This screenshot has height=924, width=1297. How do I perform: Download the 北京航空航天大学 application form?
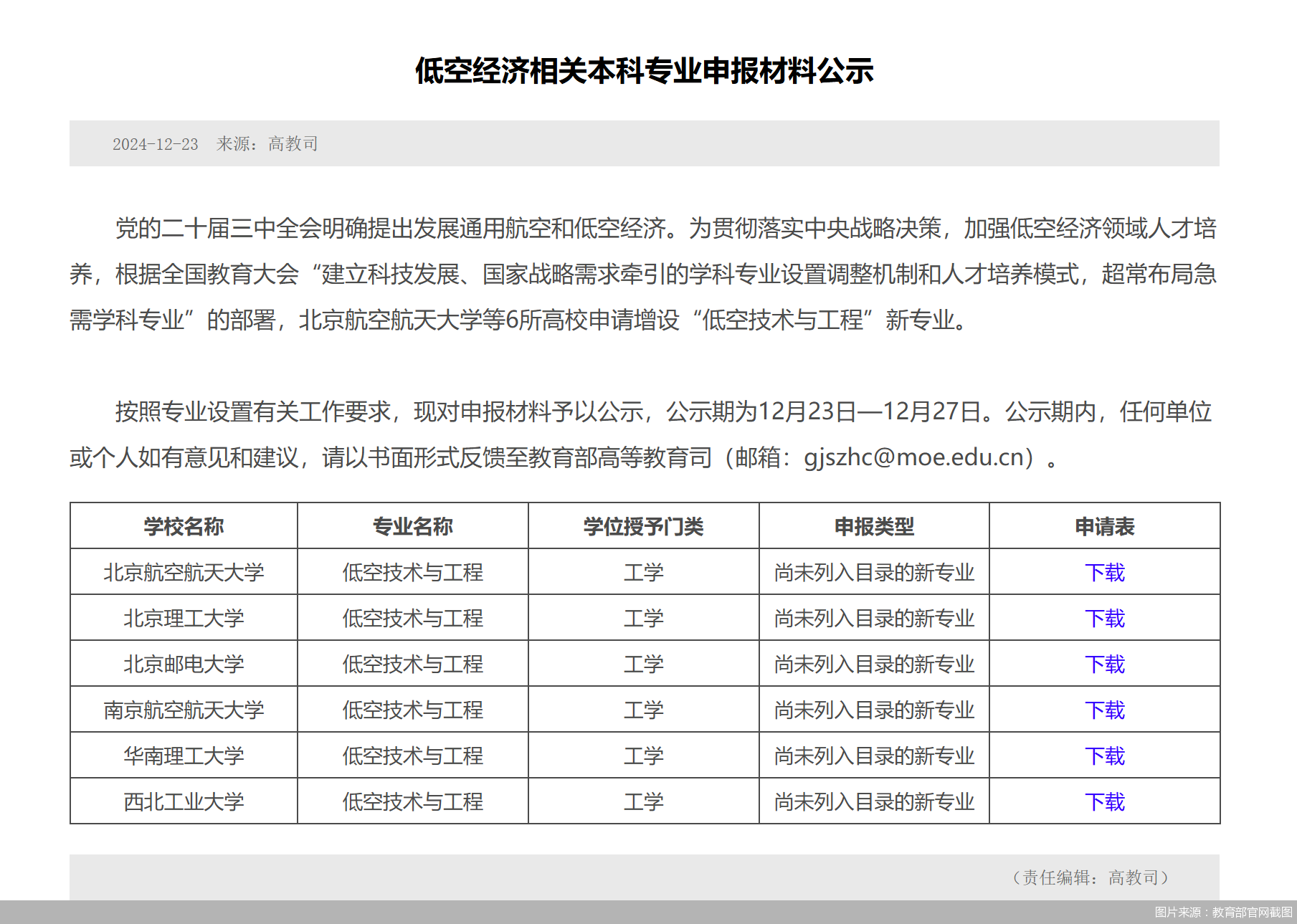click(1104, 572)
